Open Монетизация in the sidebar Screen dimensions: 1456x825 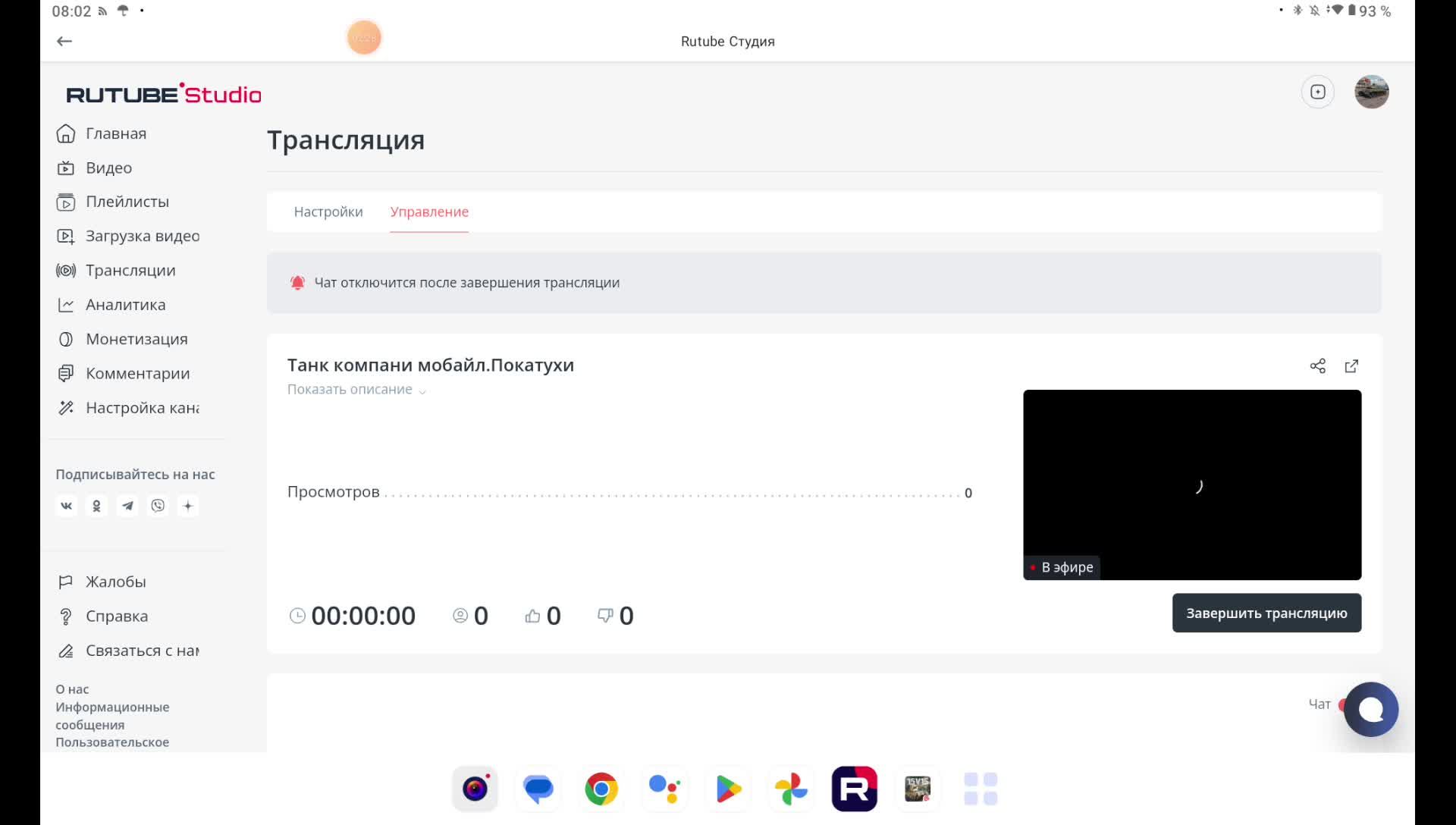pos(136,339)
